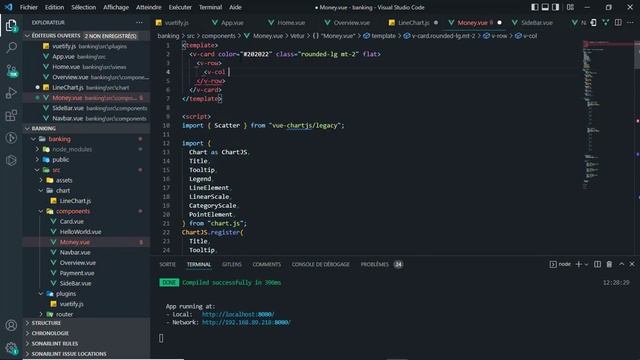640x360 pixels.
Task: Kill the terminal with trash icon
Action: (x=609, y=264)
